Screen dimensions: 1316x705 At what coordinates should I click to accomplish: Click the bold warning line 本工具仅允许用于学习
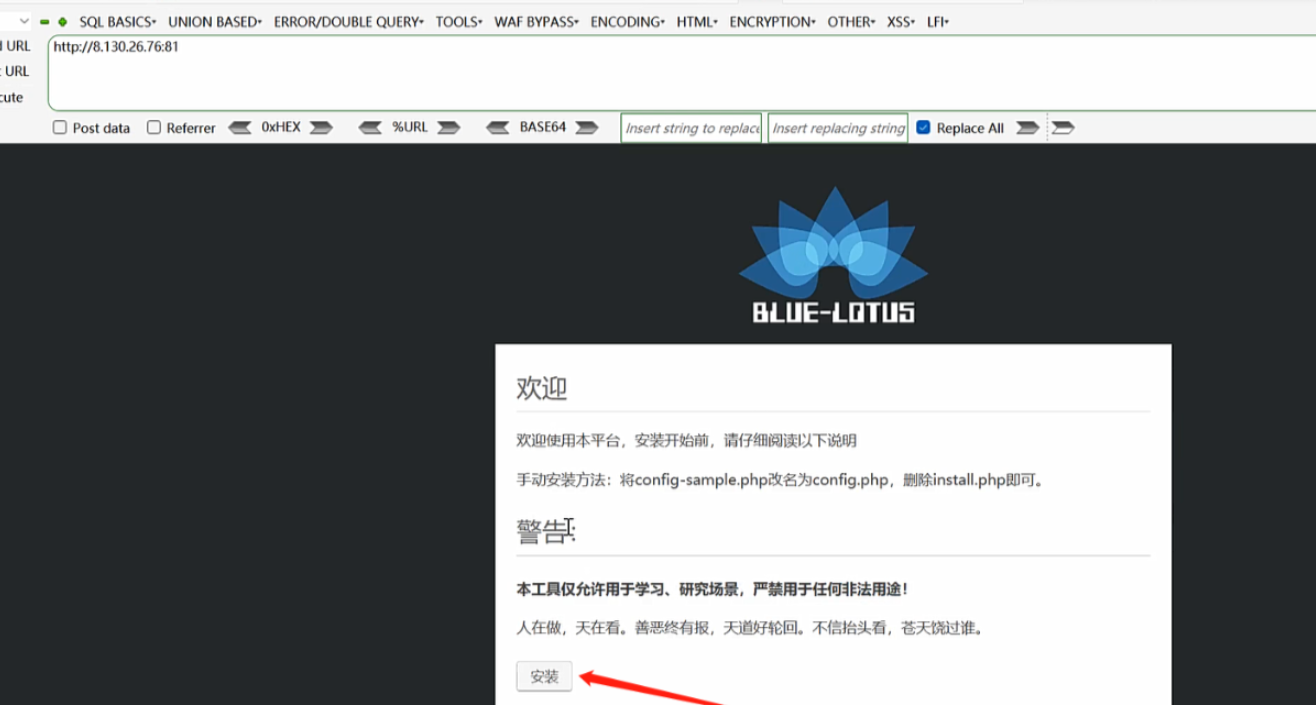(712, 590)
